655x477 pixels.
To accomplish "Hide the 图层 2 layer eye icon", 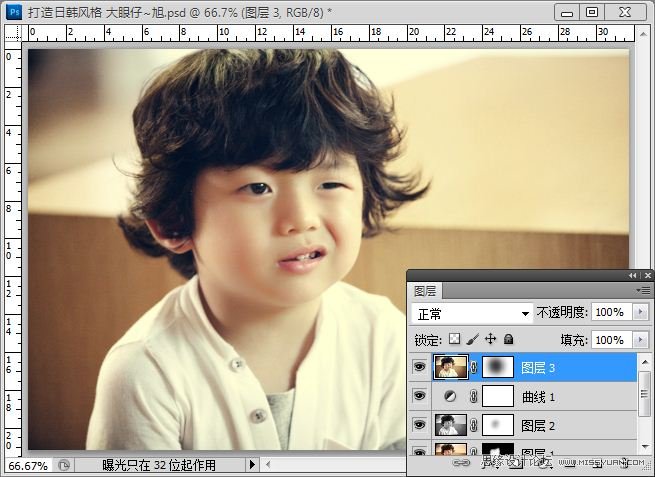I will [419, 425].
